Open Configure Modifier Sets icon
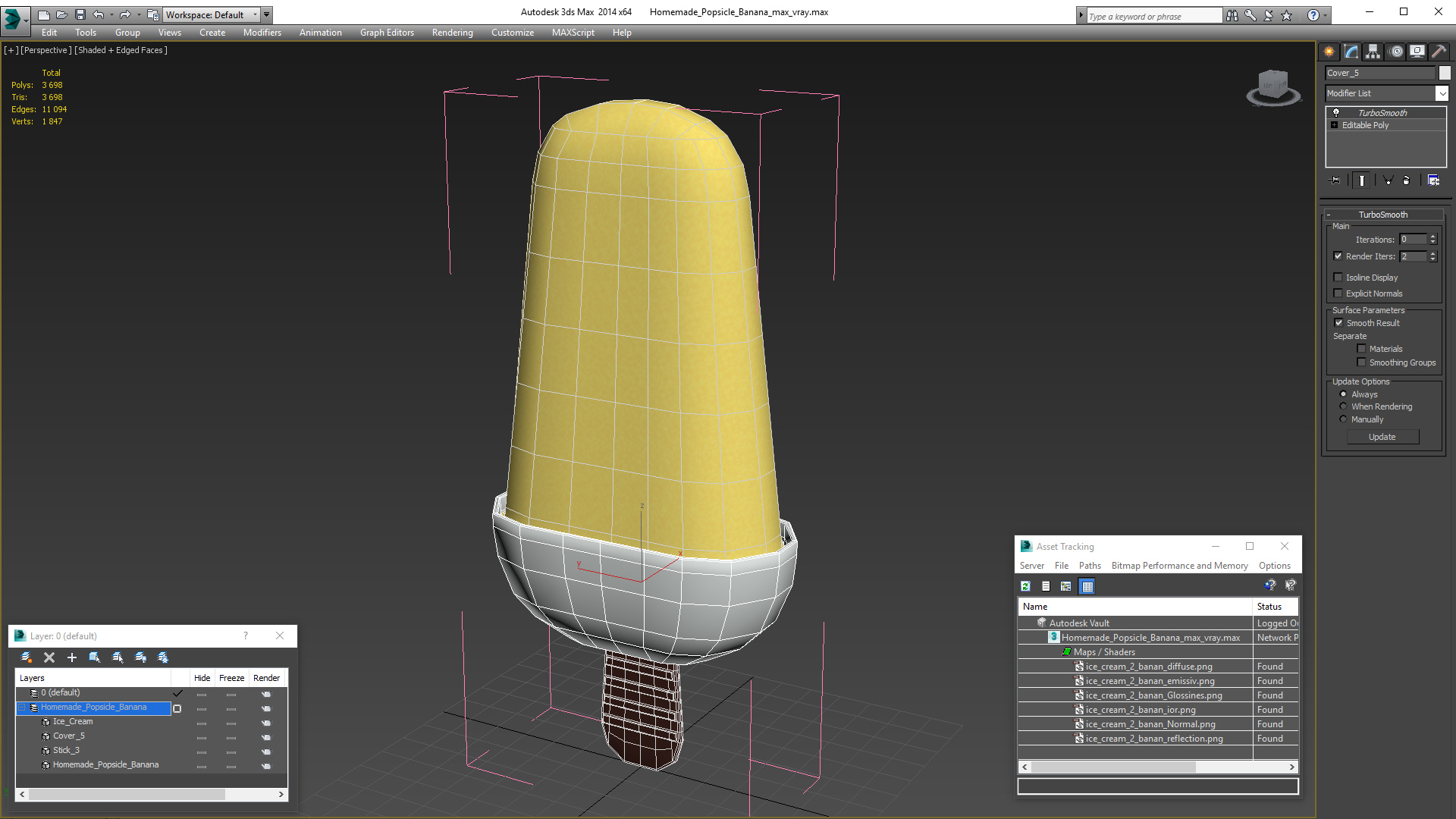The image size is (1456, 819). click(x=1433, y=180)
